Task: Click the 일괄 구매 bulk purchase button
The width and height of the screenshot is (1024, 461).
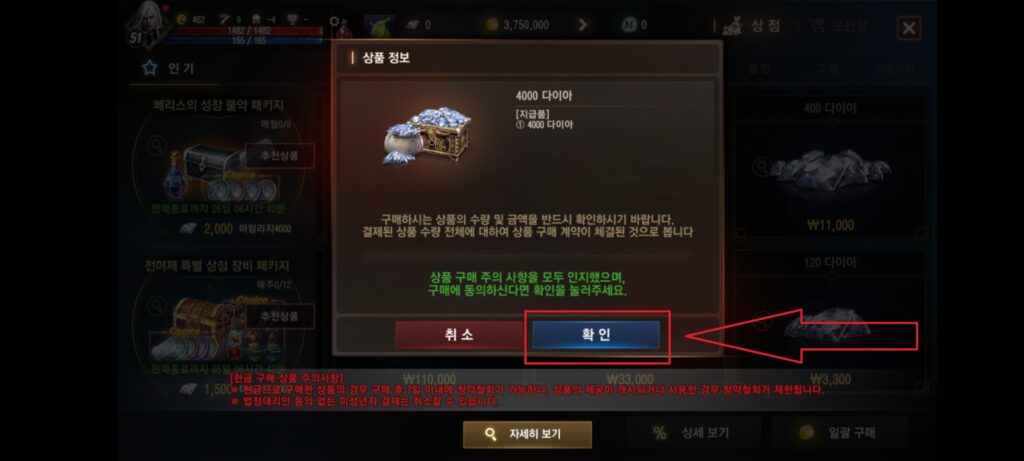Action: click(x=840, y=433)
